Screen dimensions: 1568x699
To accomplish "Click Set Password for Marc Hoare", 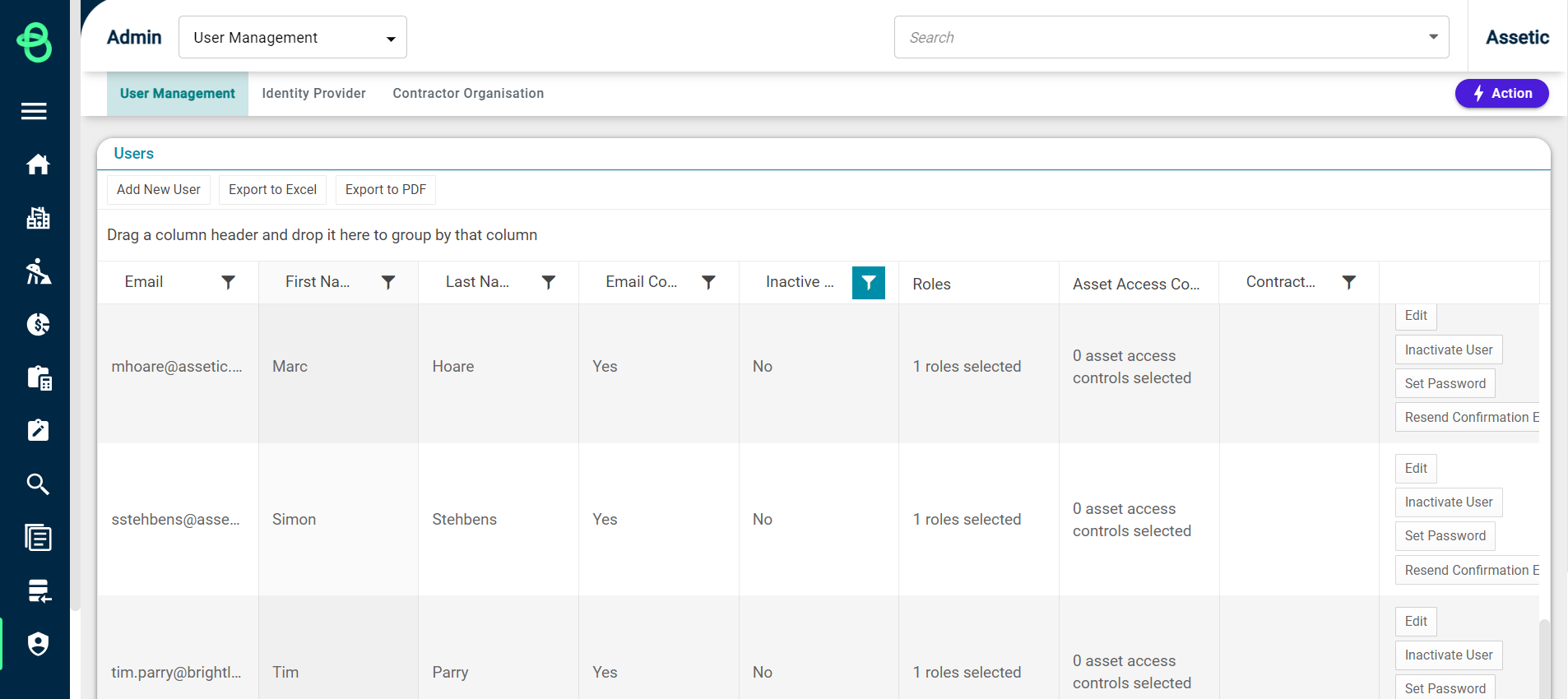I will point(1445,383).
